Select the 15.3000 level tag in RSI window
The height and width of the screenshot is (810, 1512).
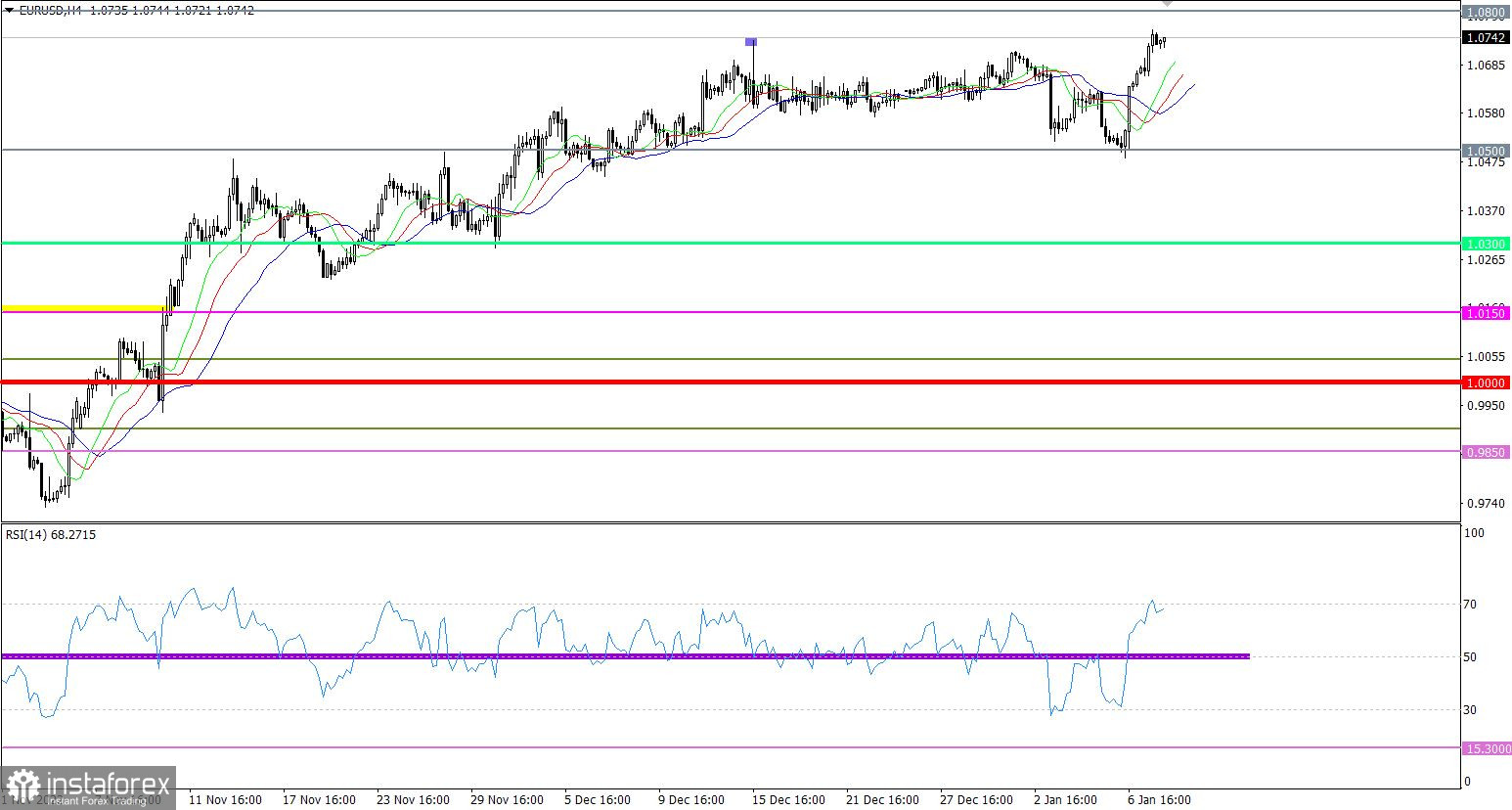tap(1487, 748)
